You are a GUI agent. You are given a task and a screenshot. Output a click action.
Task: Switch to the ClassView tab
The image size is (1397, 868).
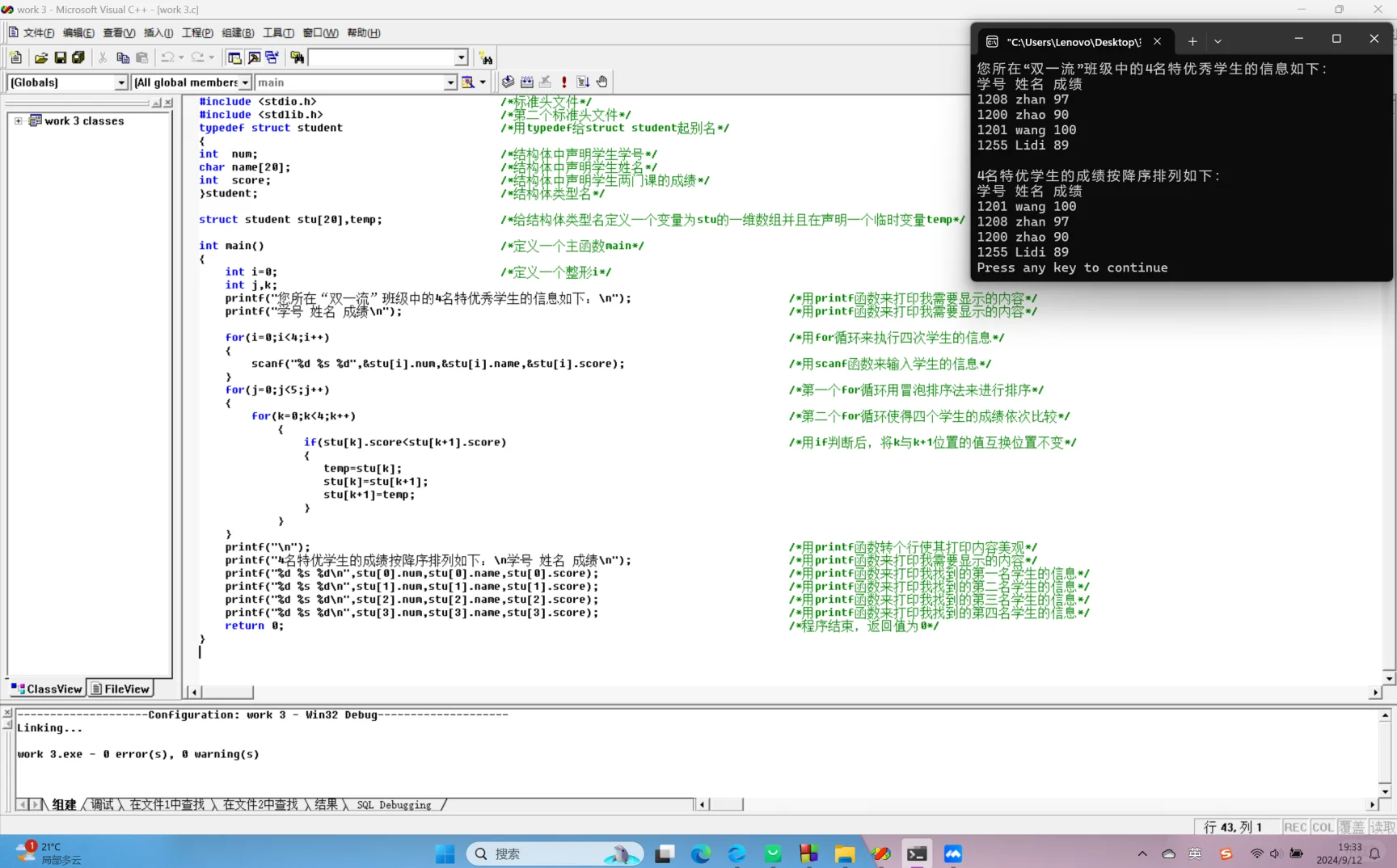click(47, 689)
